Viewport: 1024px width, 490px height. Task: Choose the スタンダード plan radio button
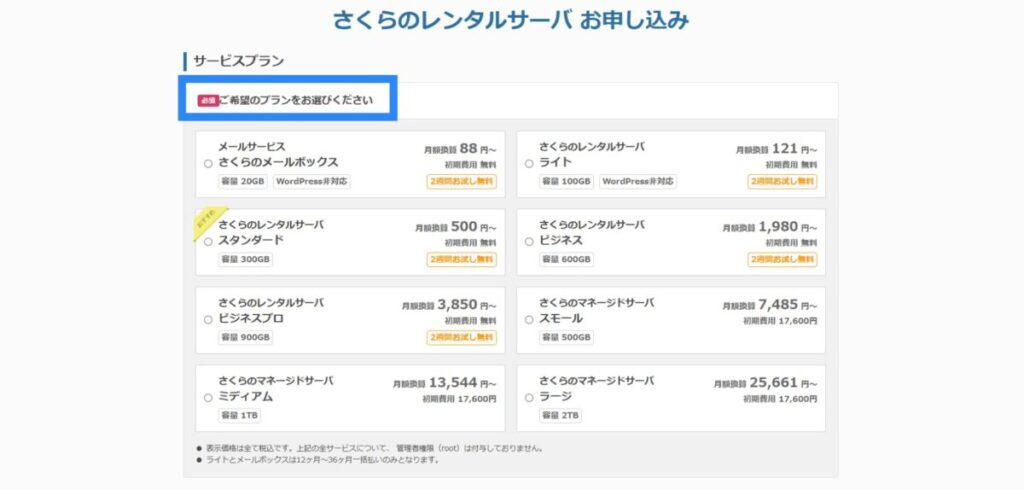coord(208,241)
